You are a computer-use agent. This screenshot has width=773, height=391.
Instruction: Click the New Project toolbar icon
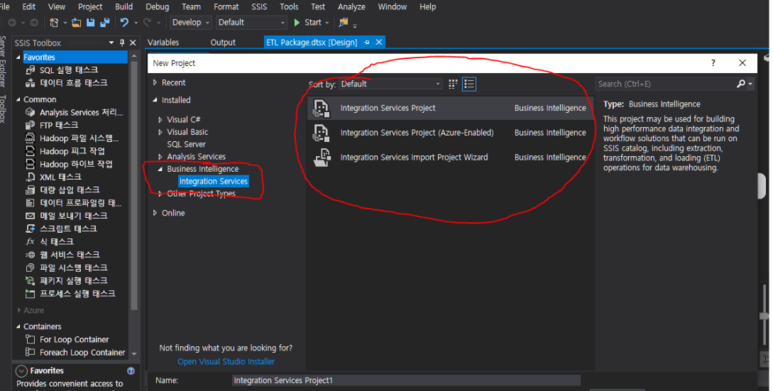54,22
